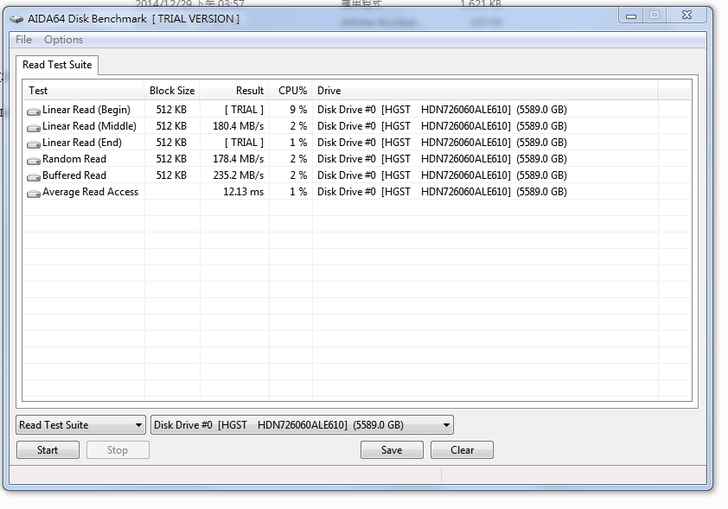This screenshot has height=509, width=728.
Task: Click the CPU% column header
Action: coord(291,91)
